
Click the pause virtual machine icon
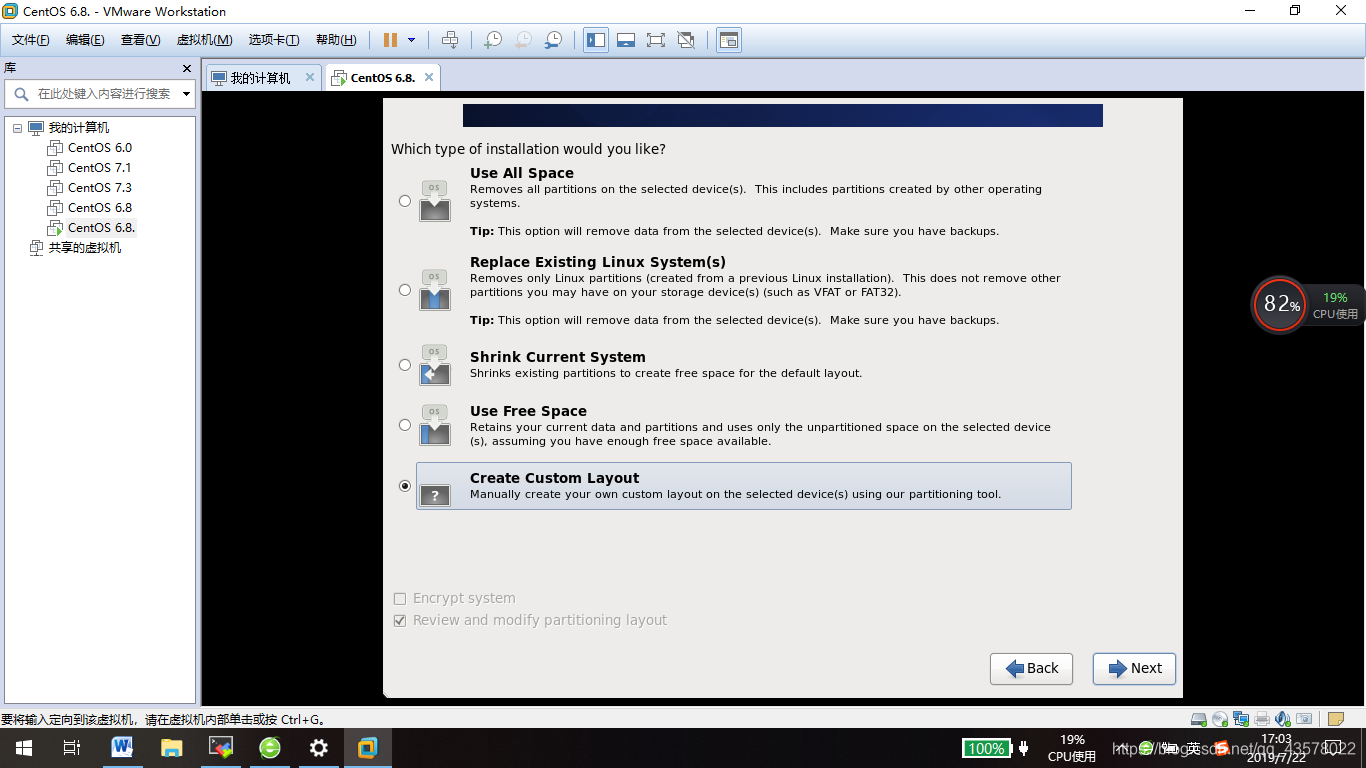(390, 40)
